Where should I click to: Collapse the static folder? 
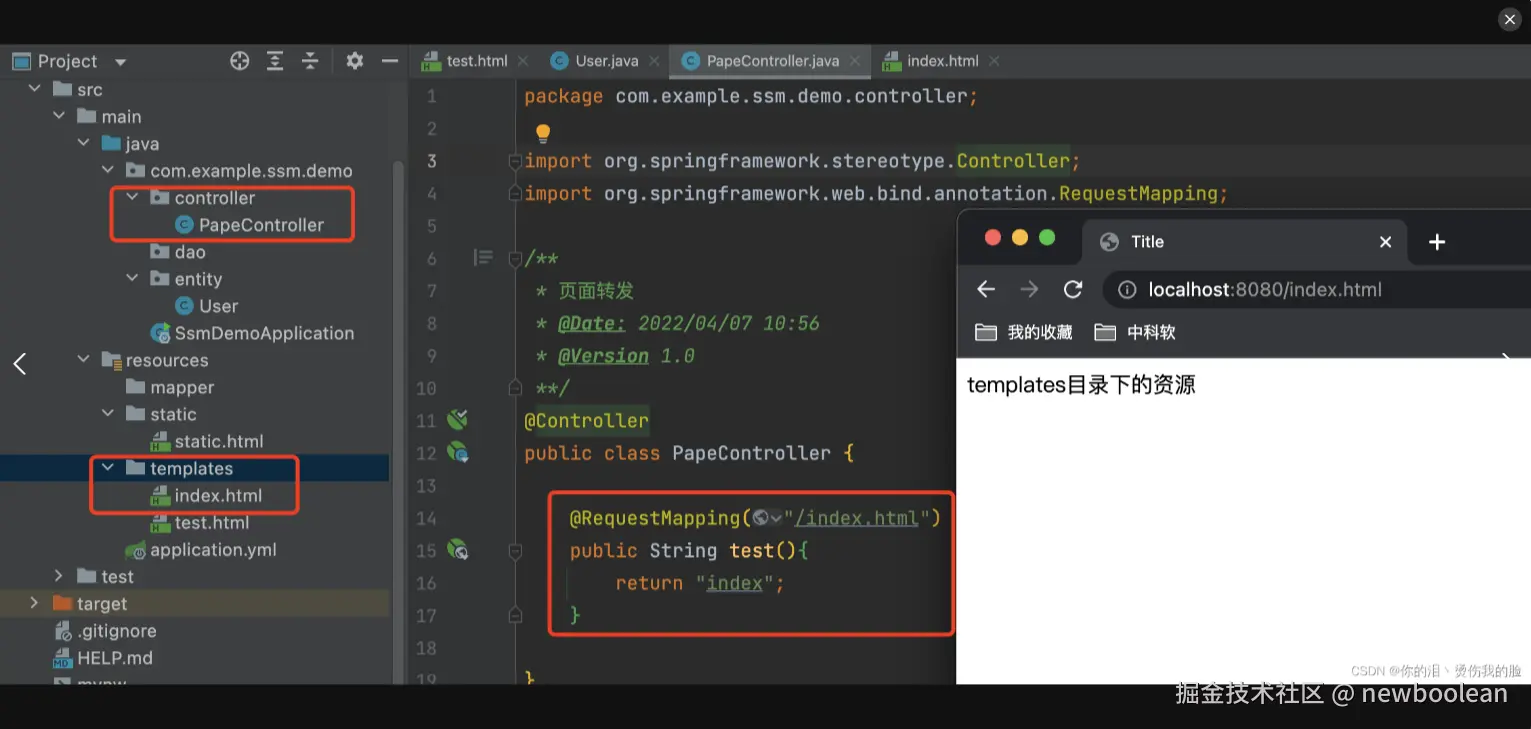point(108,413)
